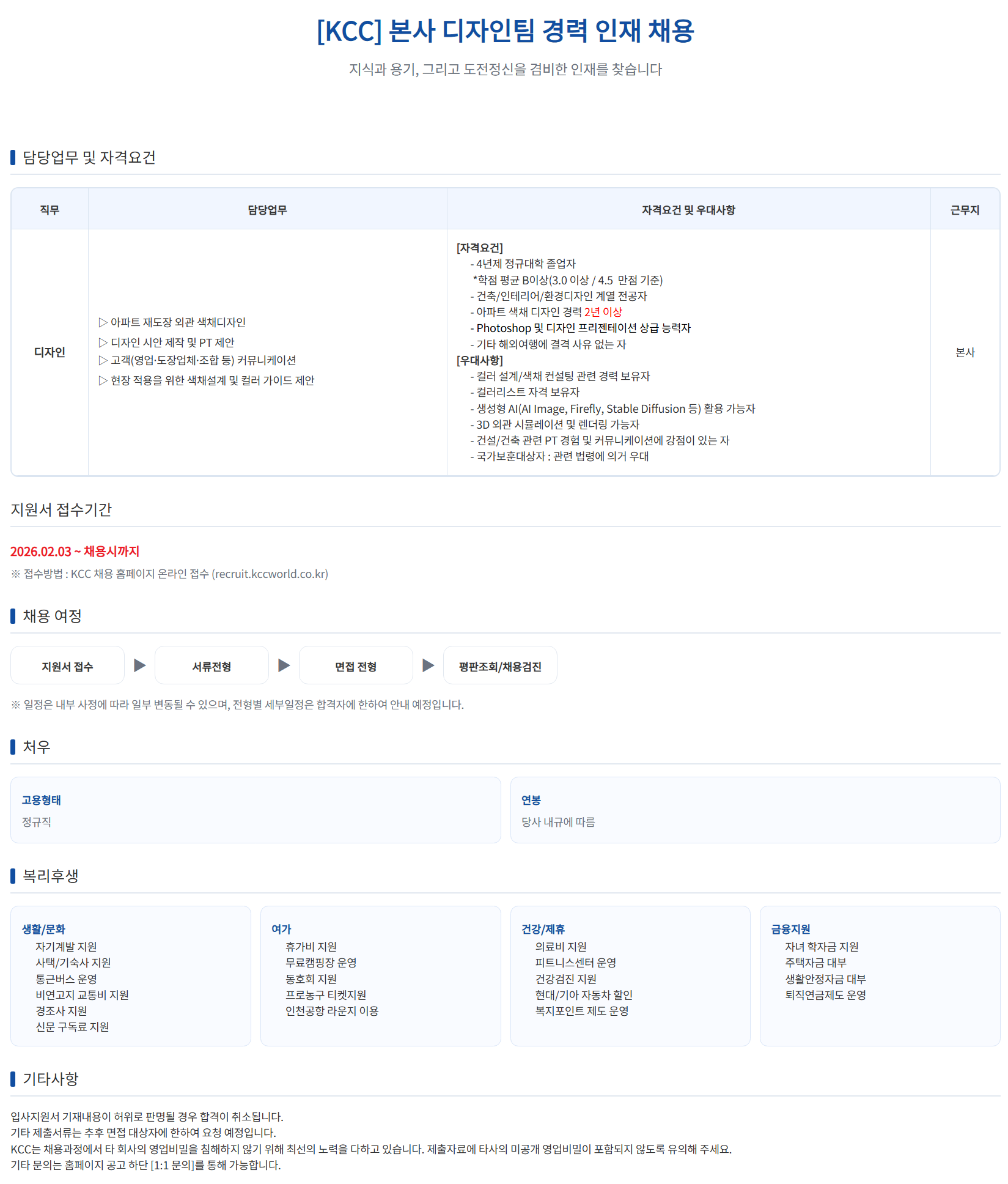The width and height of the screenshot is (1008, 1184).
Task: Click the arrow before 평판조회/채용검진 step
Action: pos(429,665)
